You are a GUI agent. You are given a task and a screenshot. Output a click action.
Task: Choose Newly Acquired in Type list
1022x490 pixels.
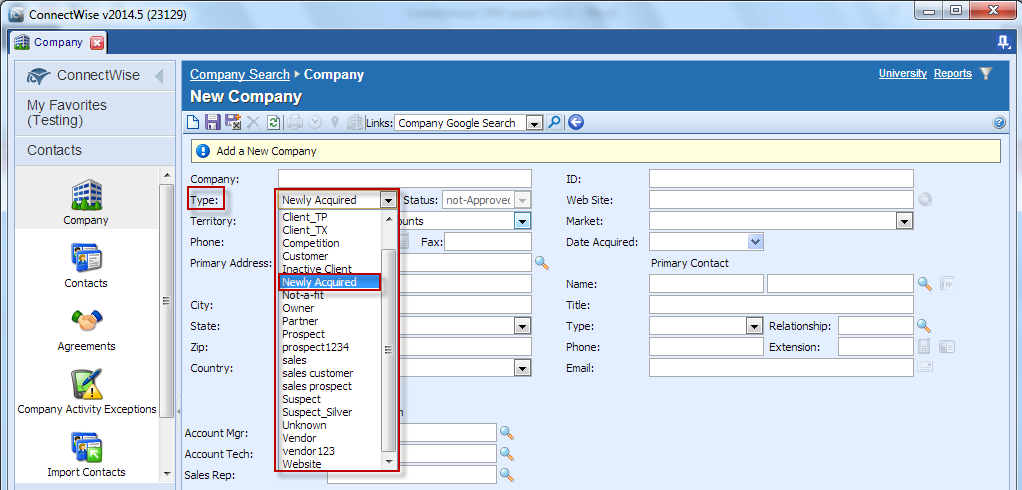[329, 282]
